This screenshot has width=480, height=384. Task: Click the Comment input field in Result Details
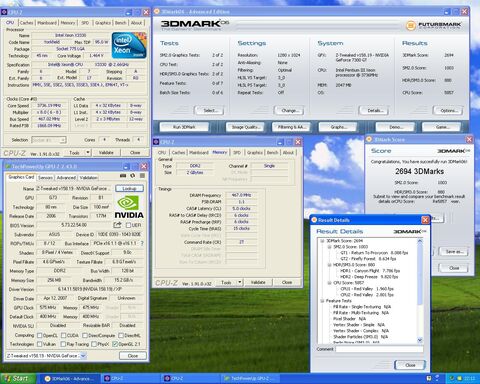(x=379, y=349)
